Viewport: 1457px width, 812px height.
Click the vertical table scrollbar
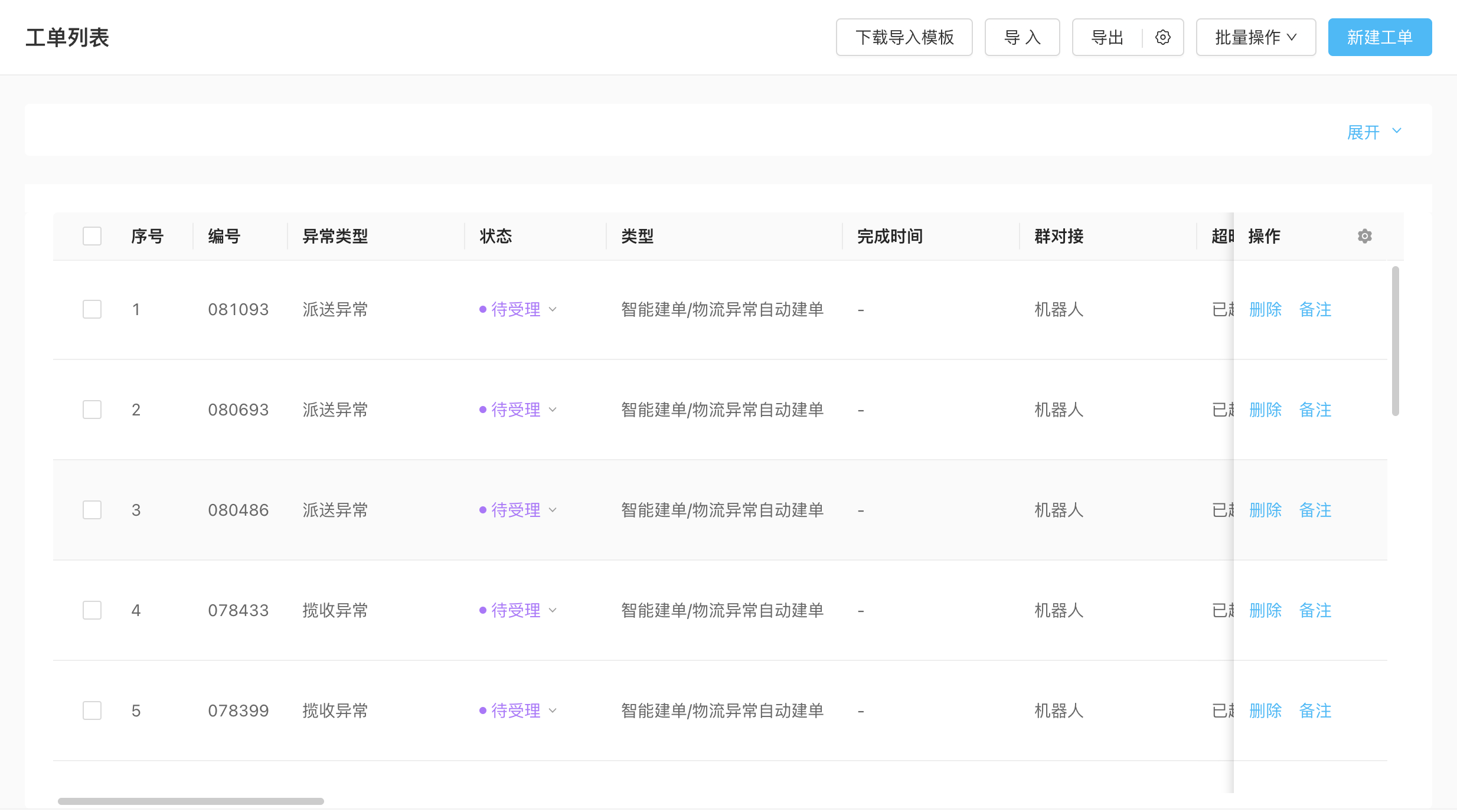coord(1395,341)
